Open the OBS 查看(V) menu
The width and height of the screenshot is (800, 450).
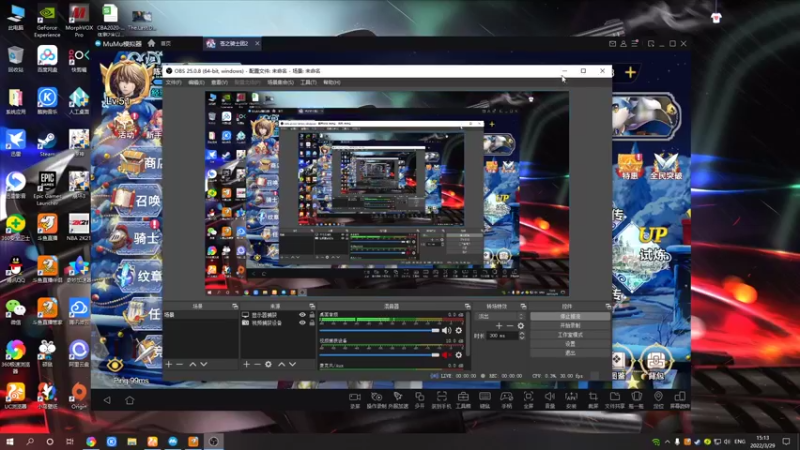pyautogui.click(x=219, y=82)
